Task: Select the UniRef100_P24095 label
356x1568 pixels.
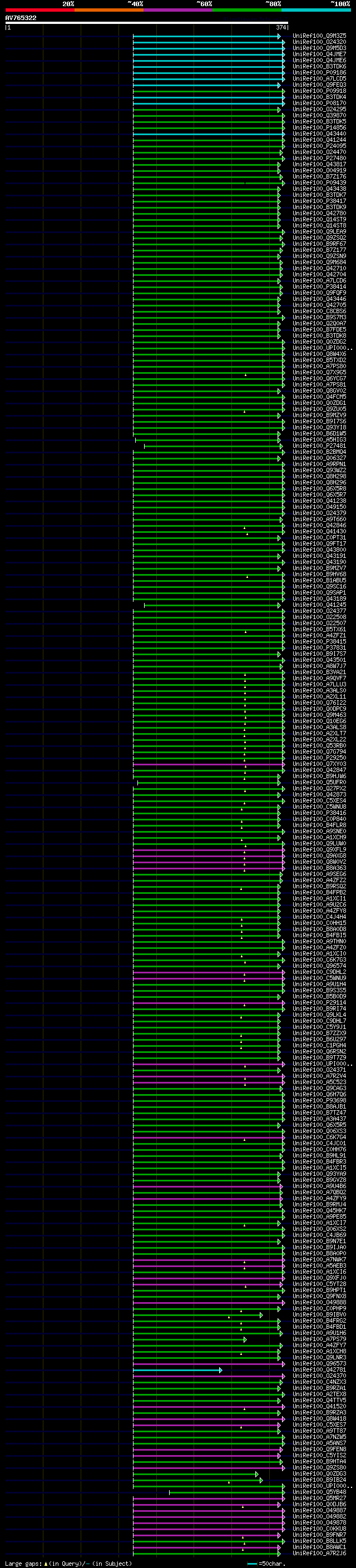Action: (x=319, y=146)
